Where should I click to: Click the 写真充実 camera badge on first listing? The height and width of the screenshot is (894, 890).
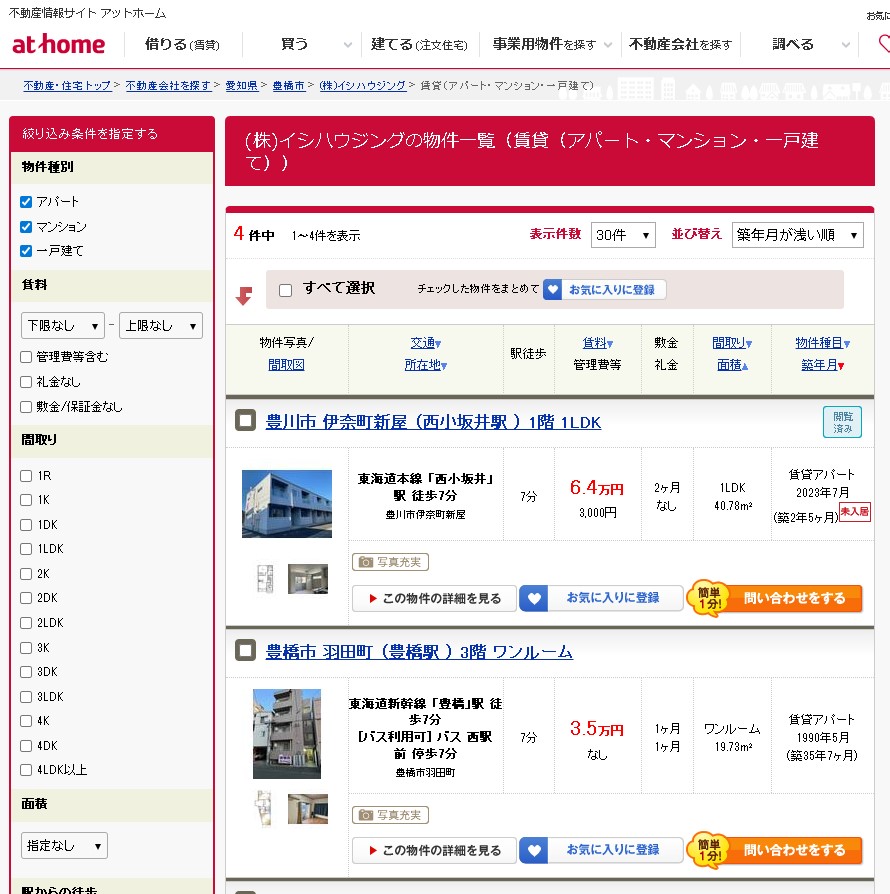click(391, 562)
